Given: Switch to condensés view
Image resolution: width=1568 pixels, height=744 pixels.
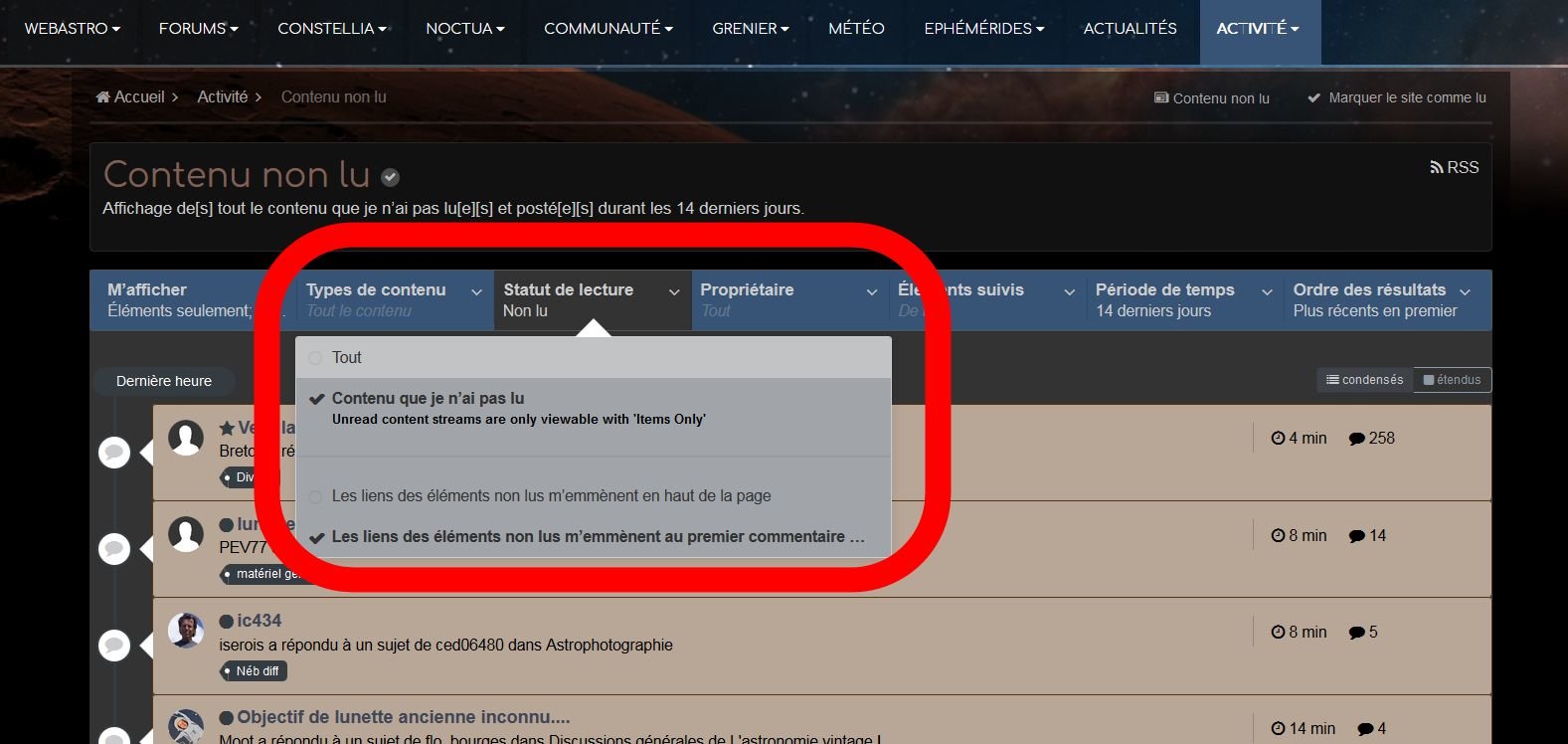Looking at the screenshot, I should click(1365, 380).
